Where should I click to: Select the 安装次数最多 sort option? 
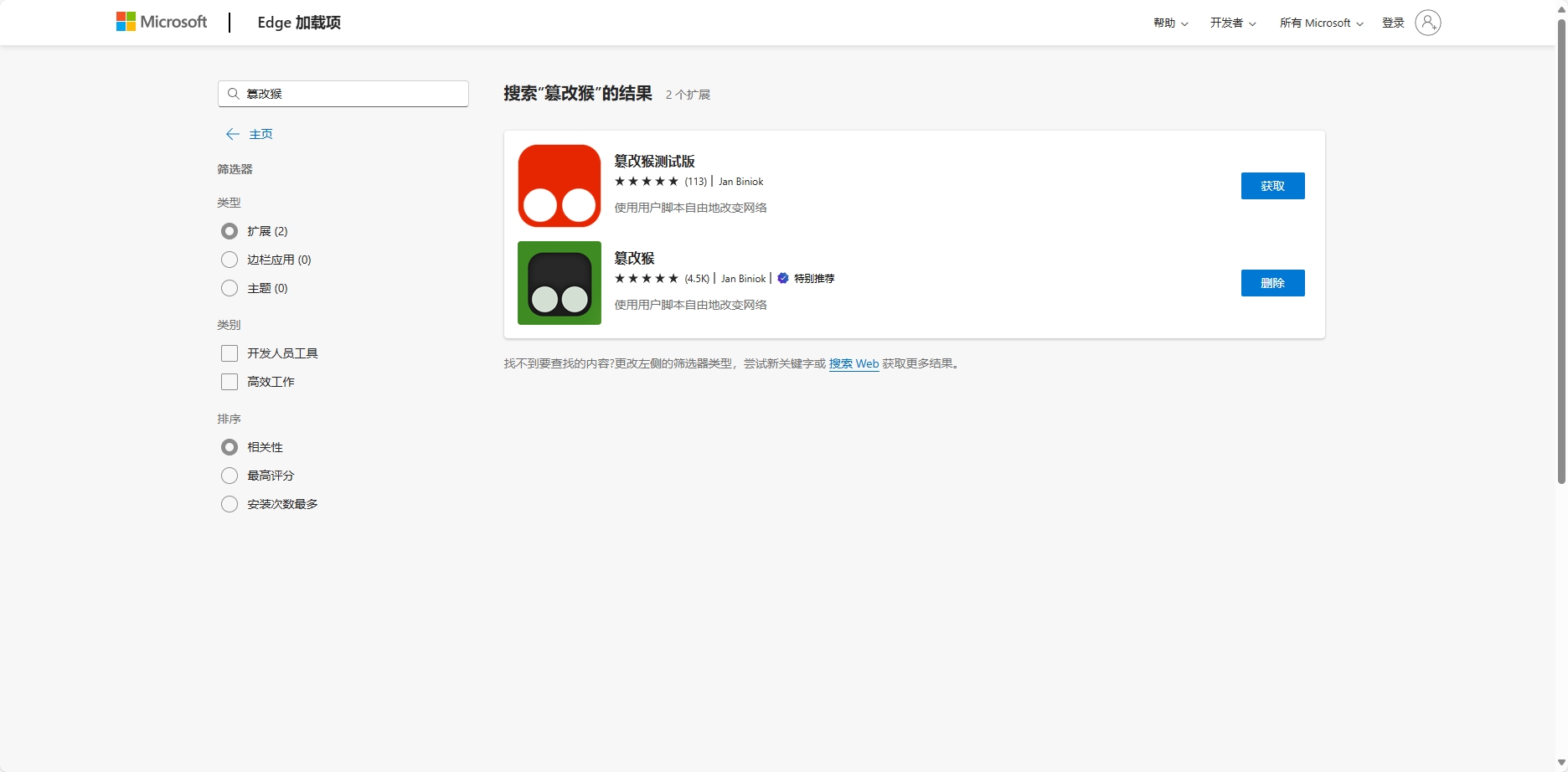tap(229, 503)
